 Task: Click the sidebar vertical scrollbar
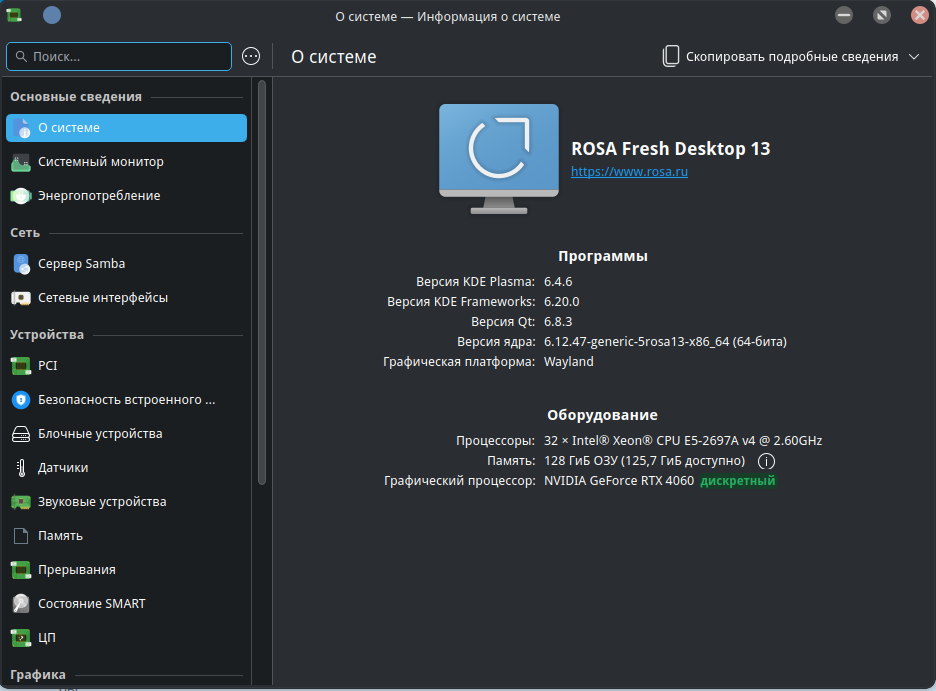click(x=262, y=280)
